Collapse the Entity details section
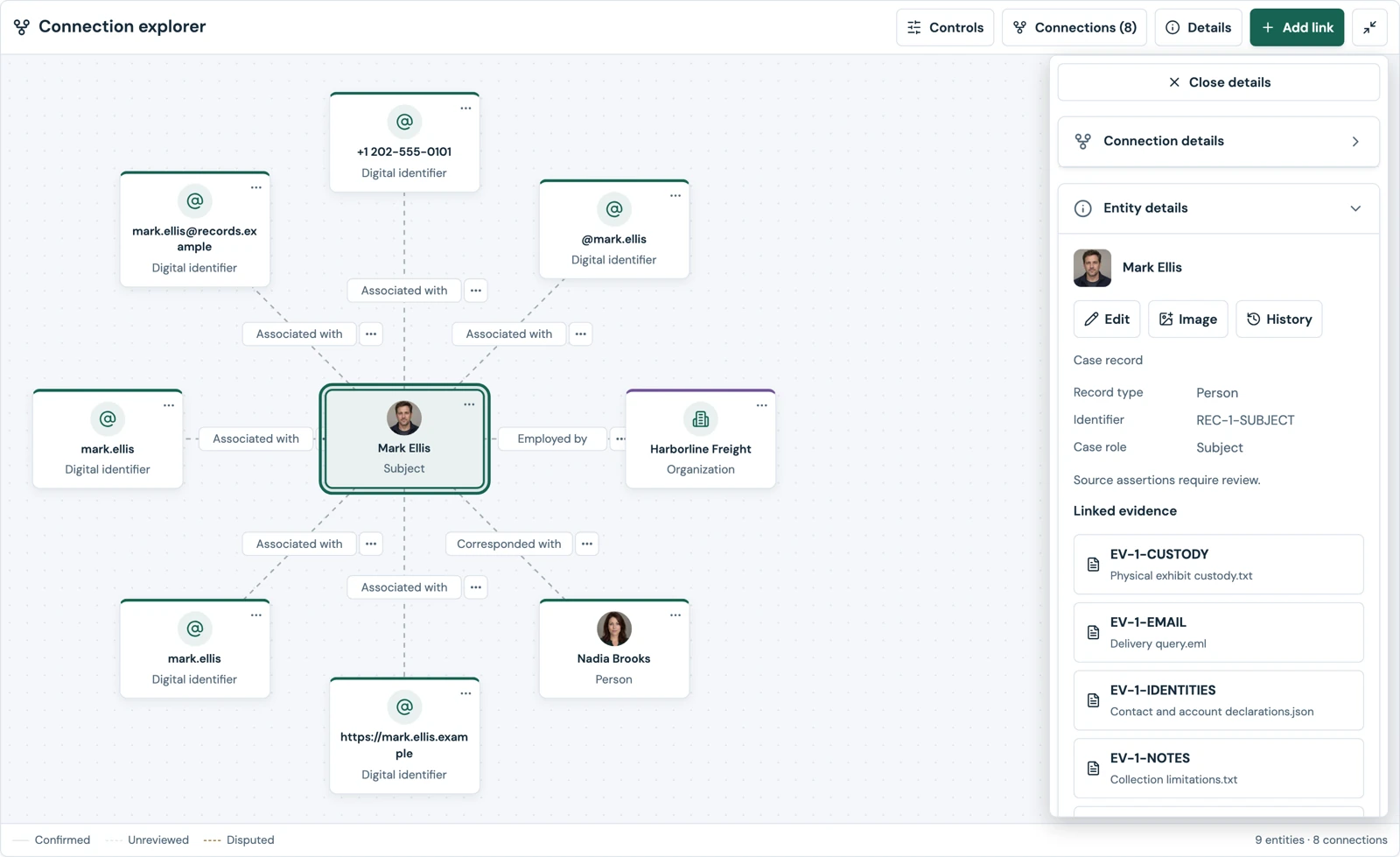 [1218, 208]
